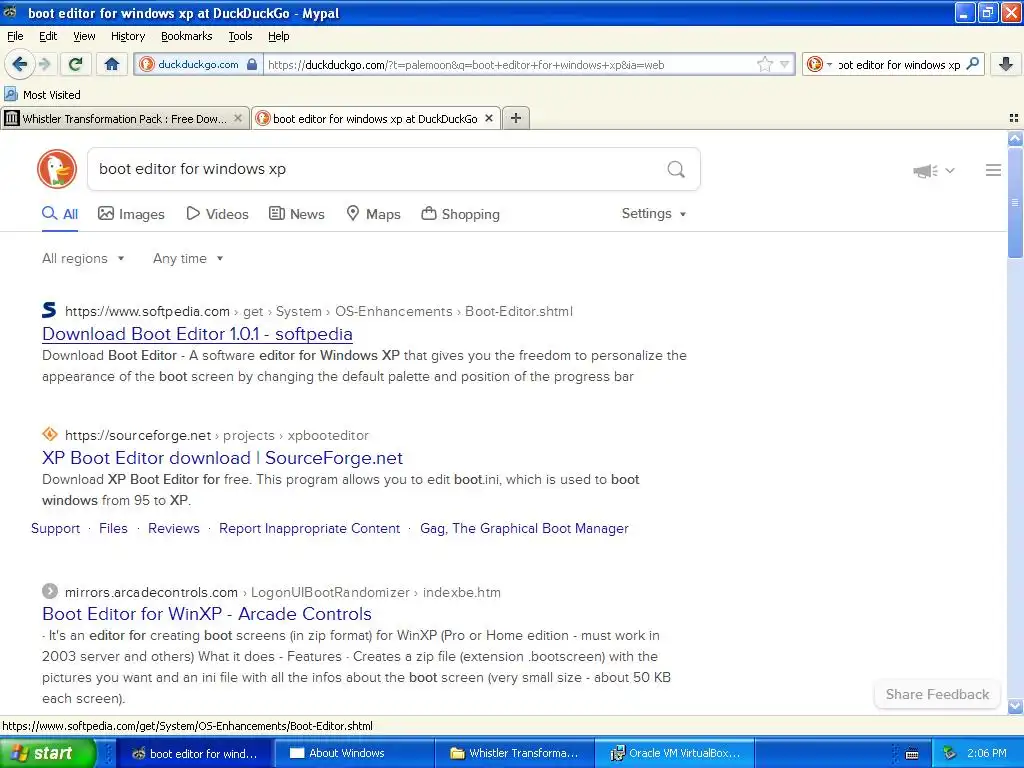Click the Softpedia favicon in first result

[x=49, y=310]
